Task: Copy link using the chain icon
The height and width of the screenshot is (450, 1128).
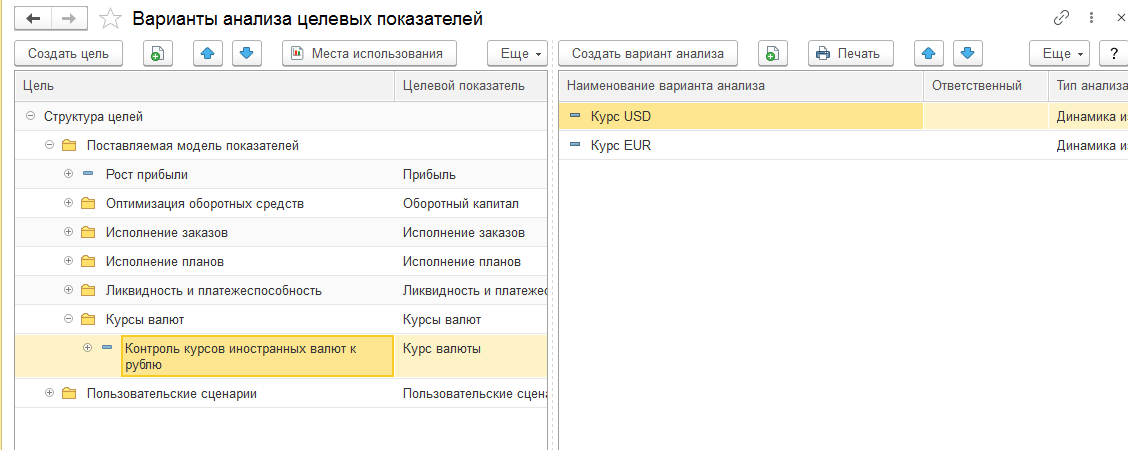Action: coord(1061,18)
